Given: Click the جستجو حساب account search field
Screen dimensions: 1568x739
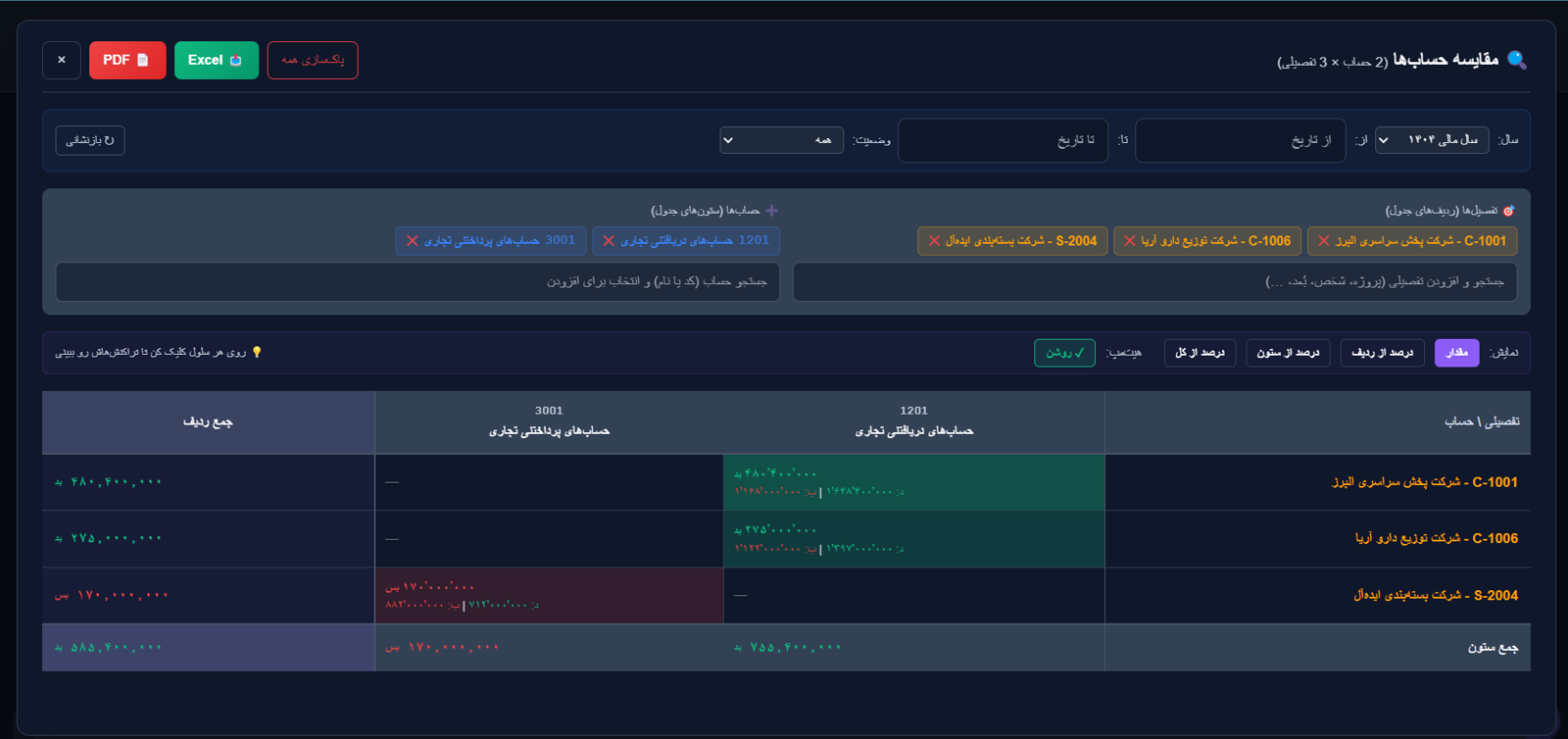Looking at the screenshot, I should tap(417, 281).
